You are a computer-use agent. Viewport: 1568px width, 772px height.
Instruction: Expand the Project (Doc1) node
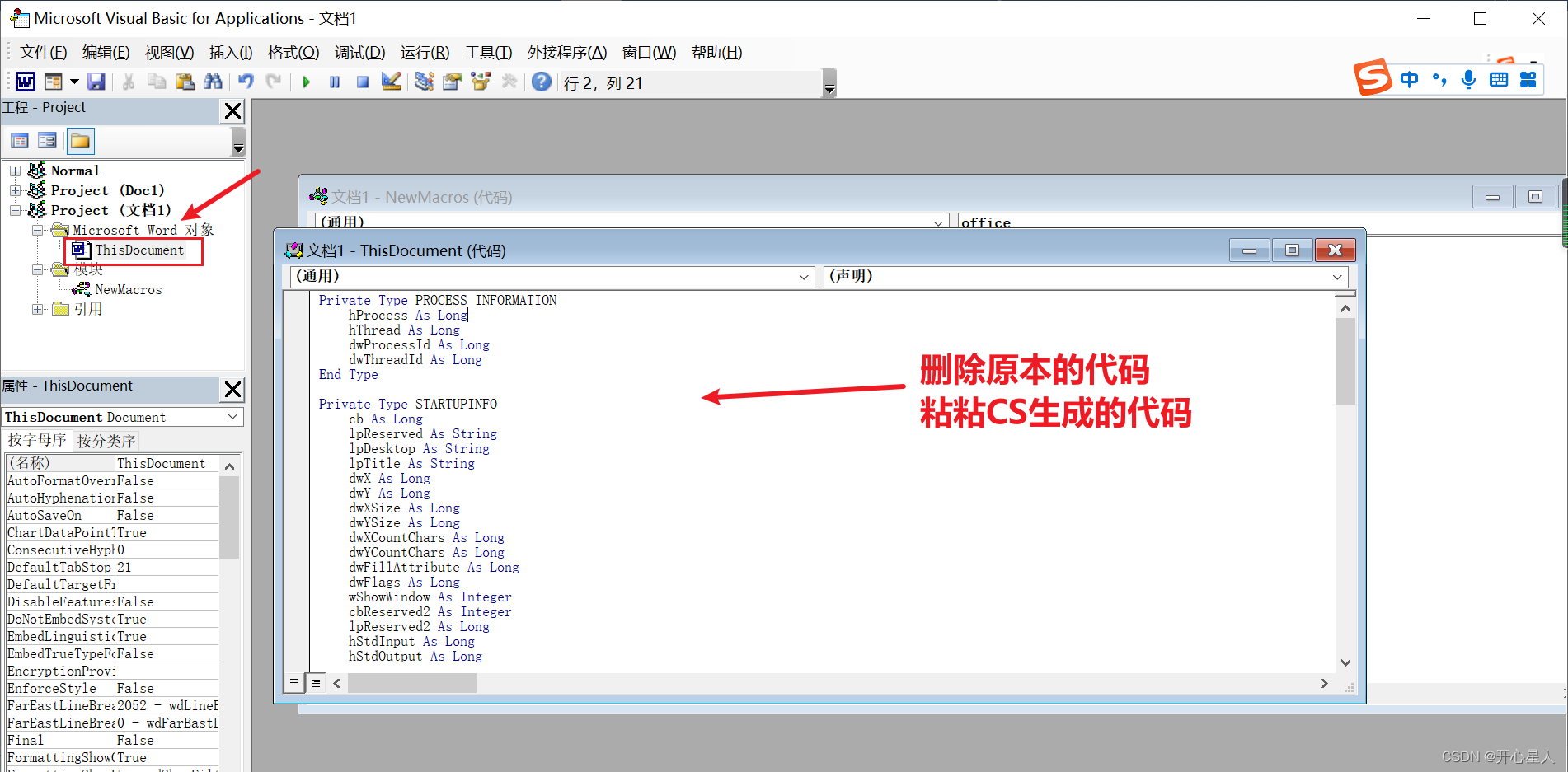(15, 190)
